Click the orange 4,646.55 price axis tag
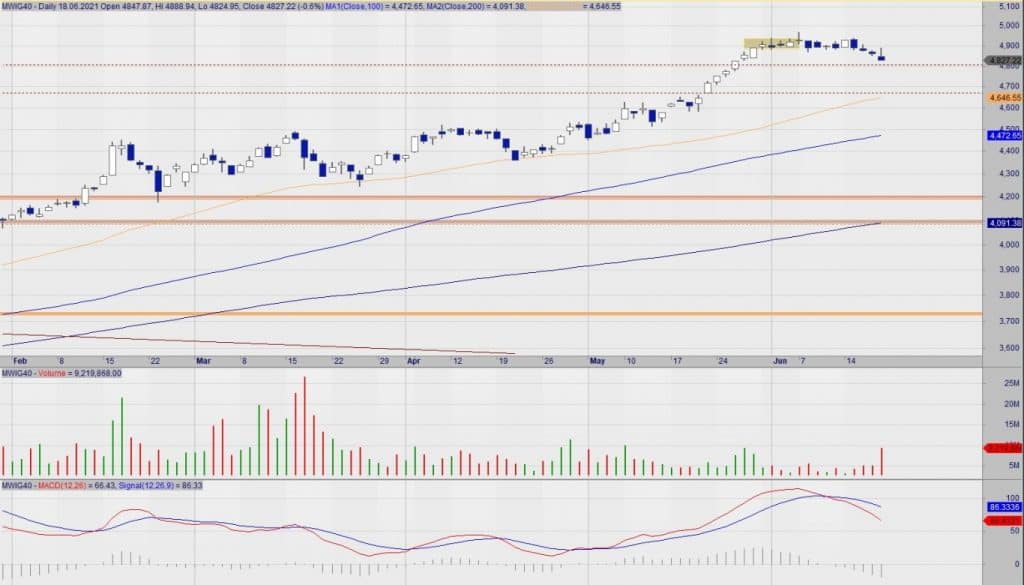The height and width of the screenshot is (585, 1024). [x=1003, y=98]
